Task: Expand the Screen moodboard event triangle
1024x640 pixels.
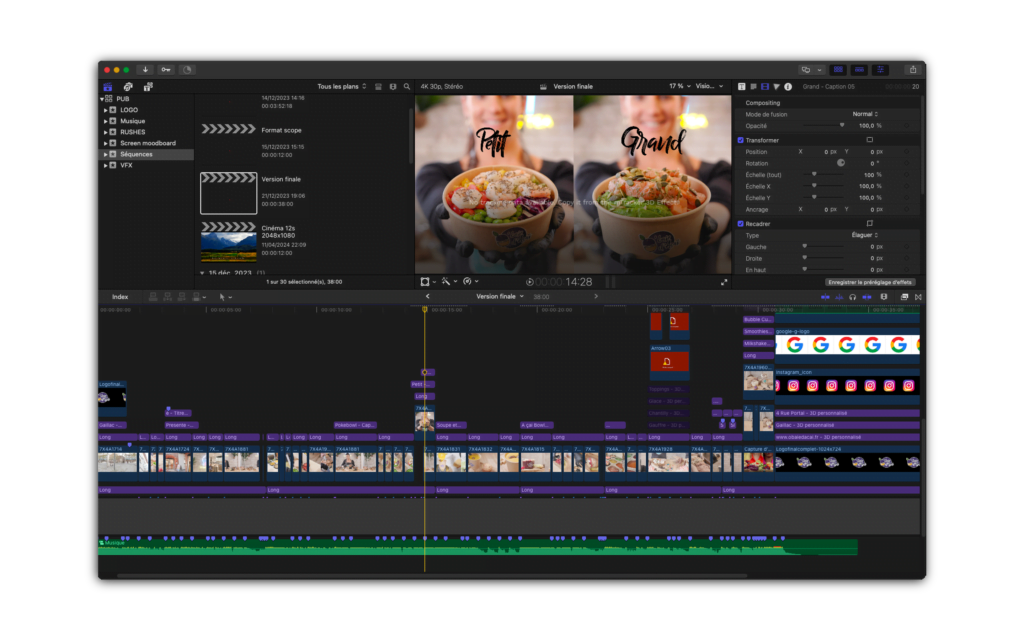Action: (106, 144)
